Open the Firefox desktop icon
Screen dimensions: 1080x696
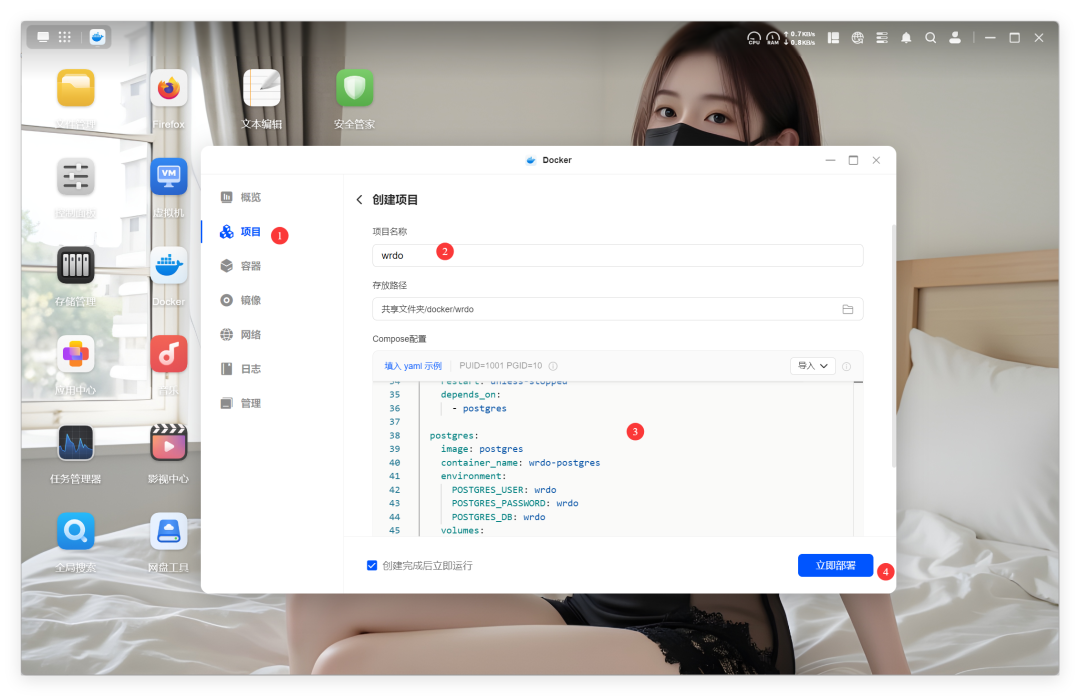(x=169, y=88)
